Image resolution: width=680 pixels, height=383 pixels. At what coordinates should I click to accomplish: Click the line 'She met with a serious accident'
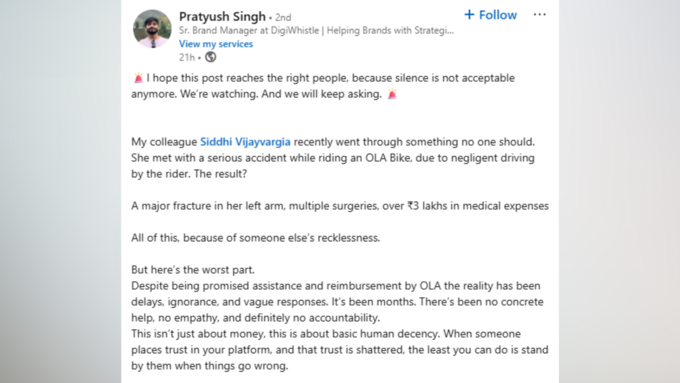(x=333, y=158)
